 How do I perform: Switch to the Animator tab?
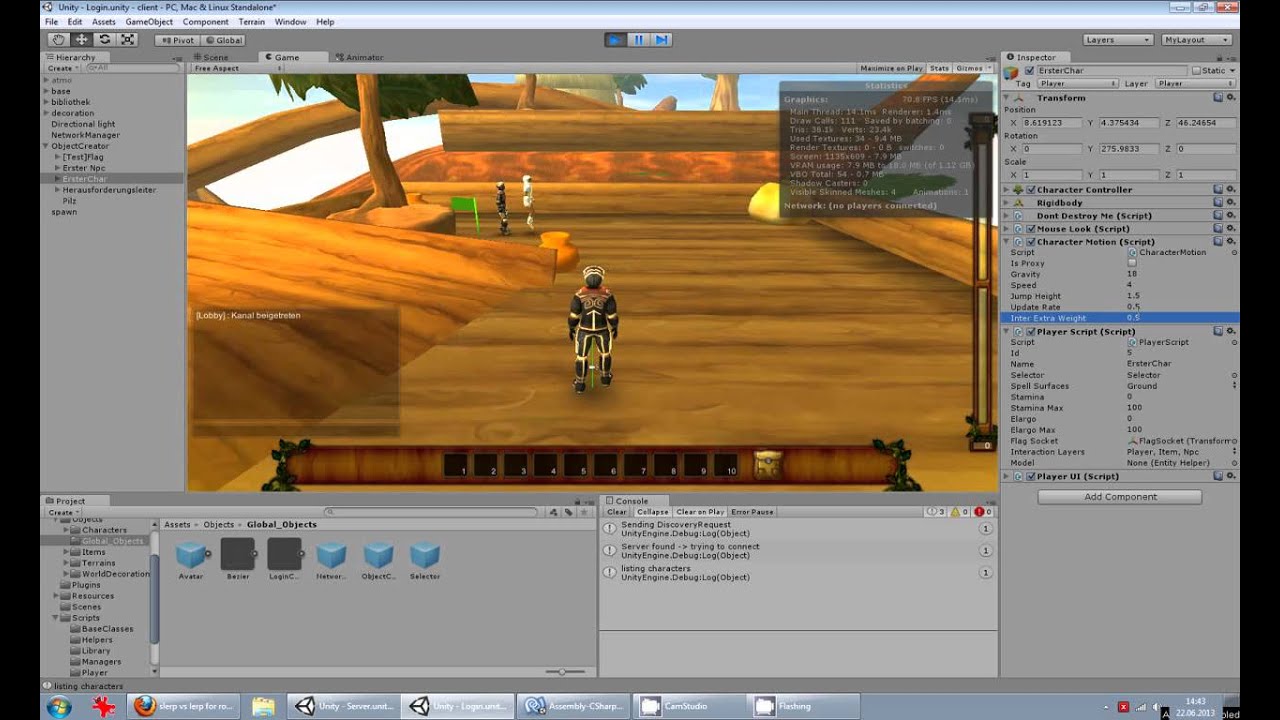coord(359,57)
